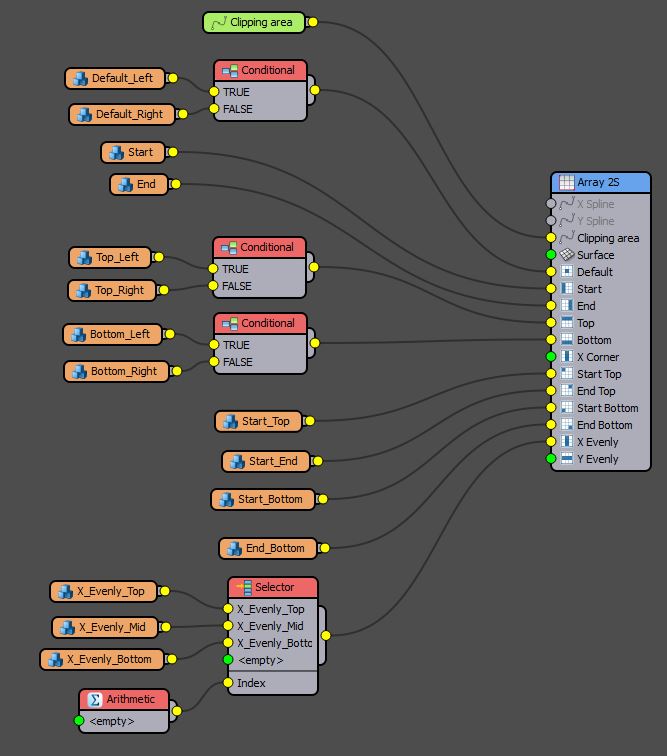Click the Clipping area spline icon
Screen dimensions: 667x756
click(218, 22)
